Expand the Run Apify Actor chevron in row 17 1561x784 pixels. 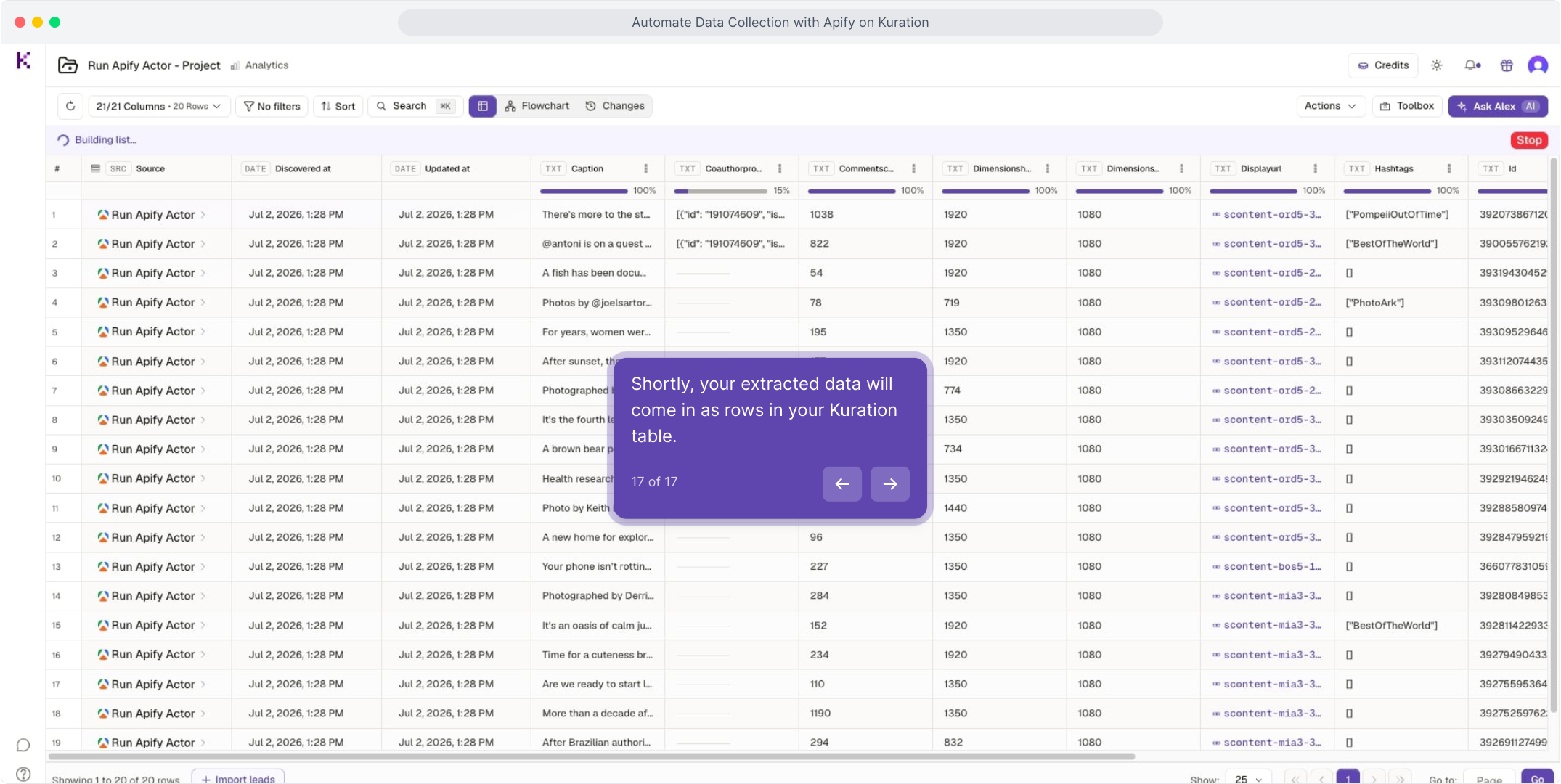click(x=203, y=684)
